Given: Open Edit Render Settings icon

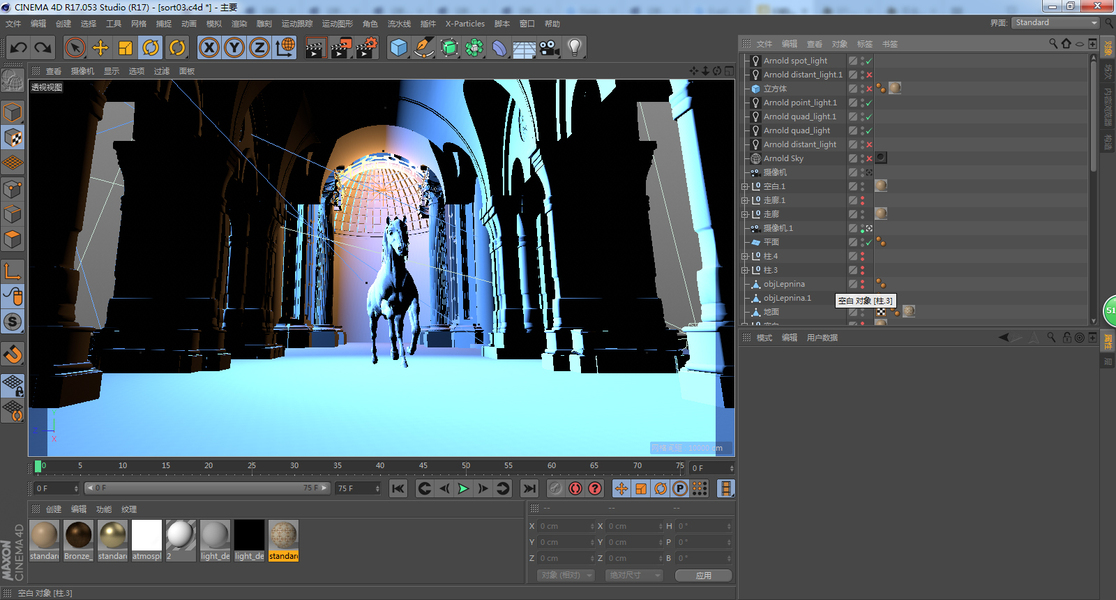Looking at the screenshot, I should click(x=368, y=47).
